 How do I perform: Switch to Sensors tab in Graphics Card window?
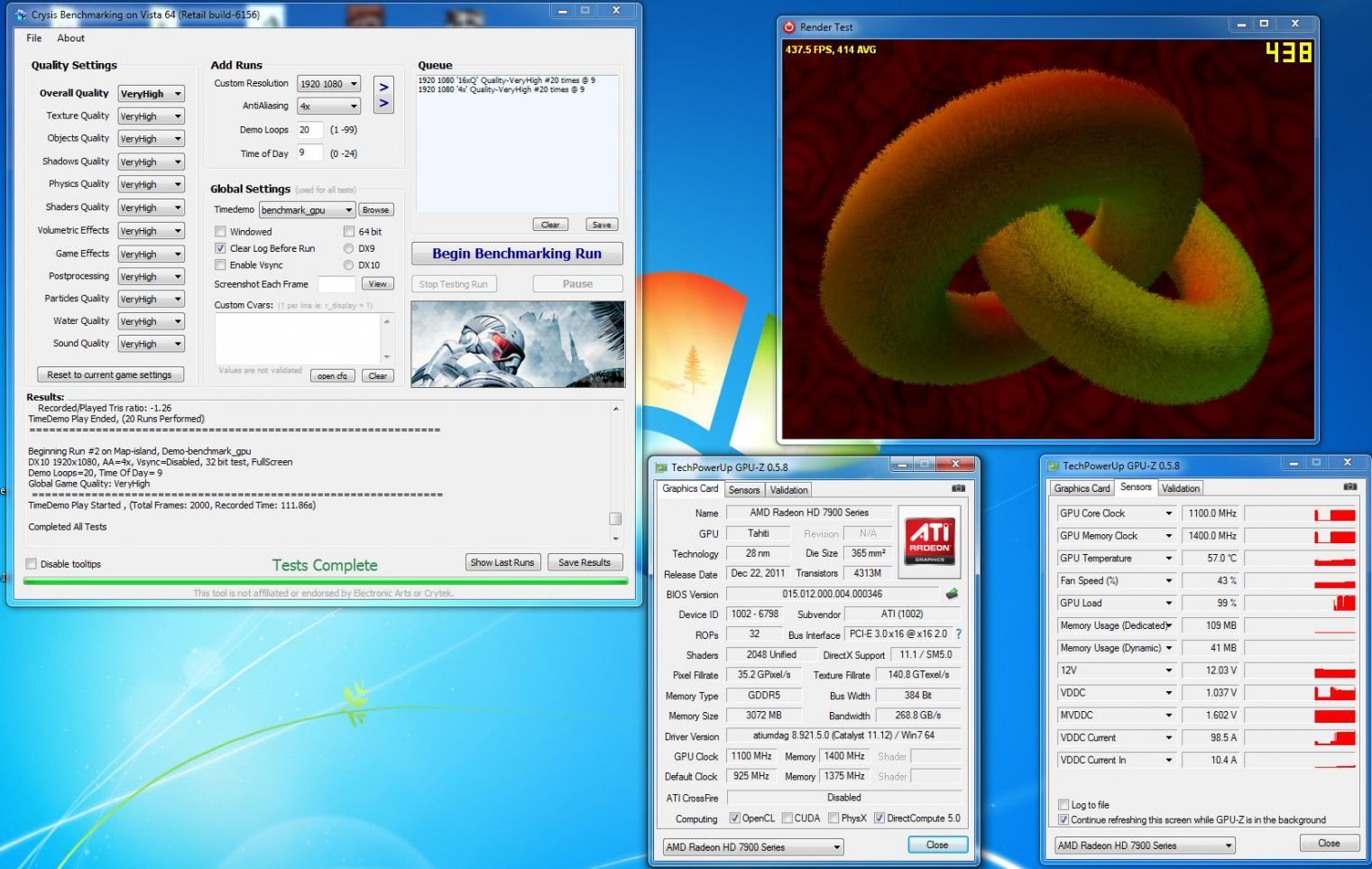tap(744, 490)
